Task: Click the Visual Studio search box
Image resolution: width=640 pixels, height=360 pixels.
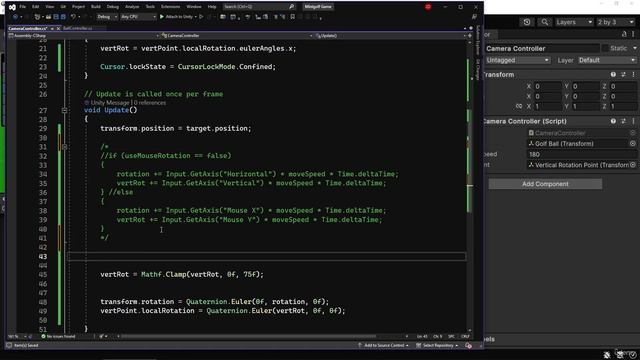Action: (x=259, y=7)
